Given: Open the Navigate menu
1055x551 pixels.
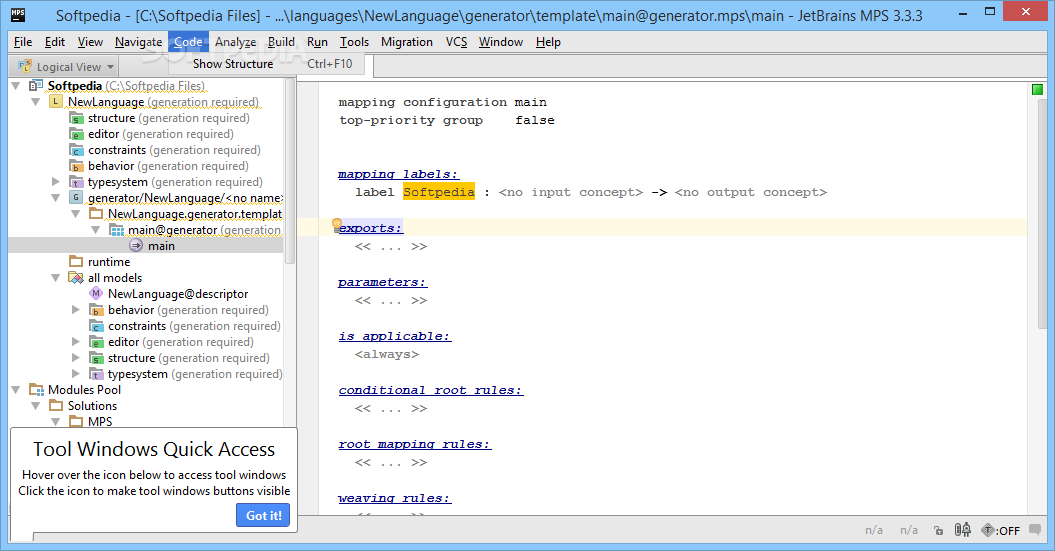Looking at the screenshot, I should pyautogui.click(x=139, y=42).
